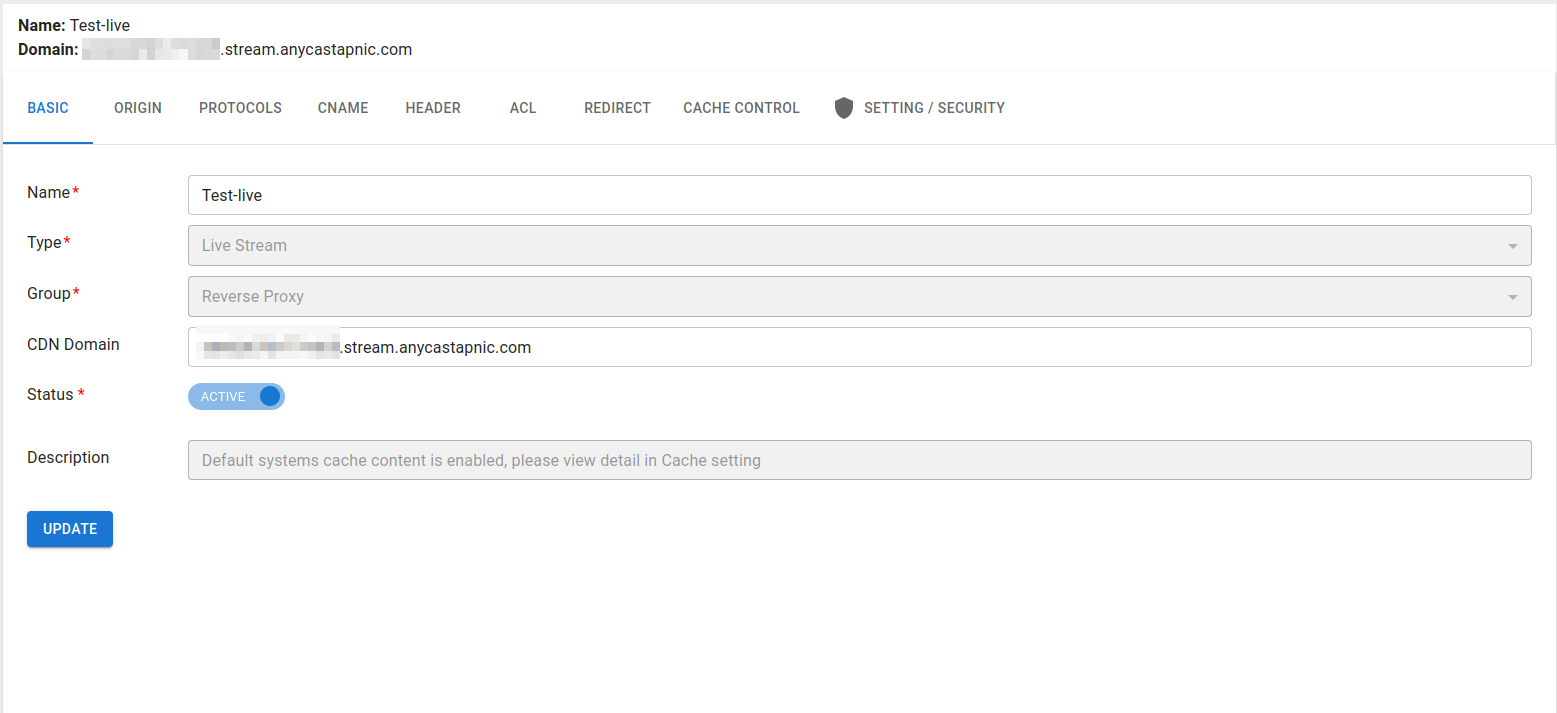Toggle the Active status switch
The image size is (1557, 713).
pyautogui.click(x=237, y=397)
